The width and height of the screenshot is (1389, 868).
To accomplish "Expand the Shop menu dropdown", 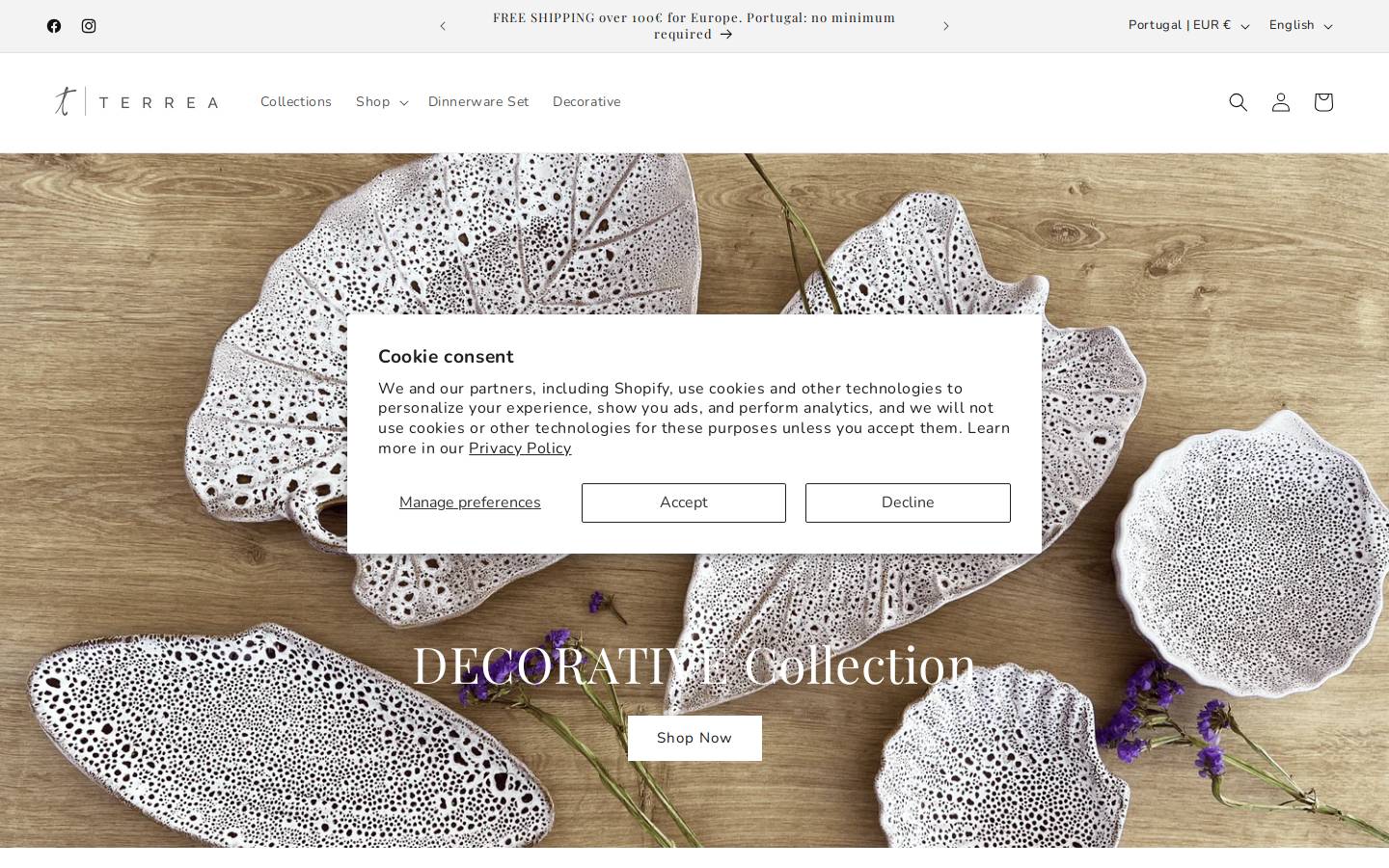I will [x=381, y=102].
